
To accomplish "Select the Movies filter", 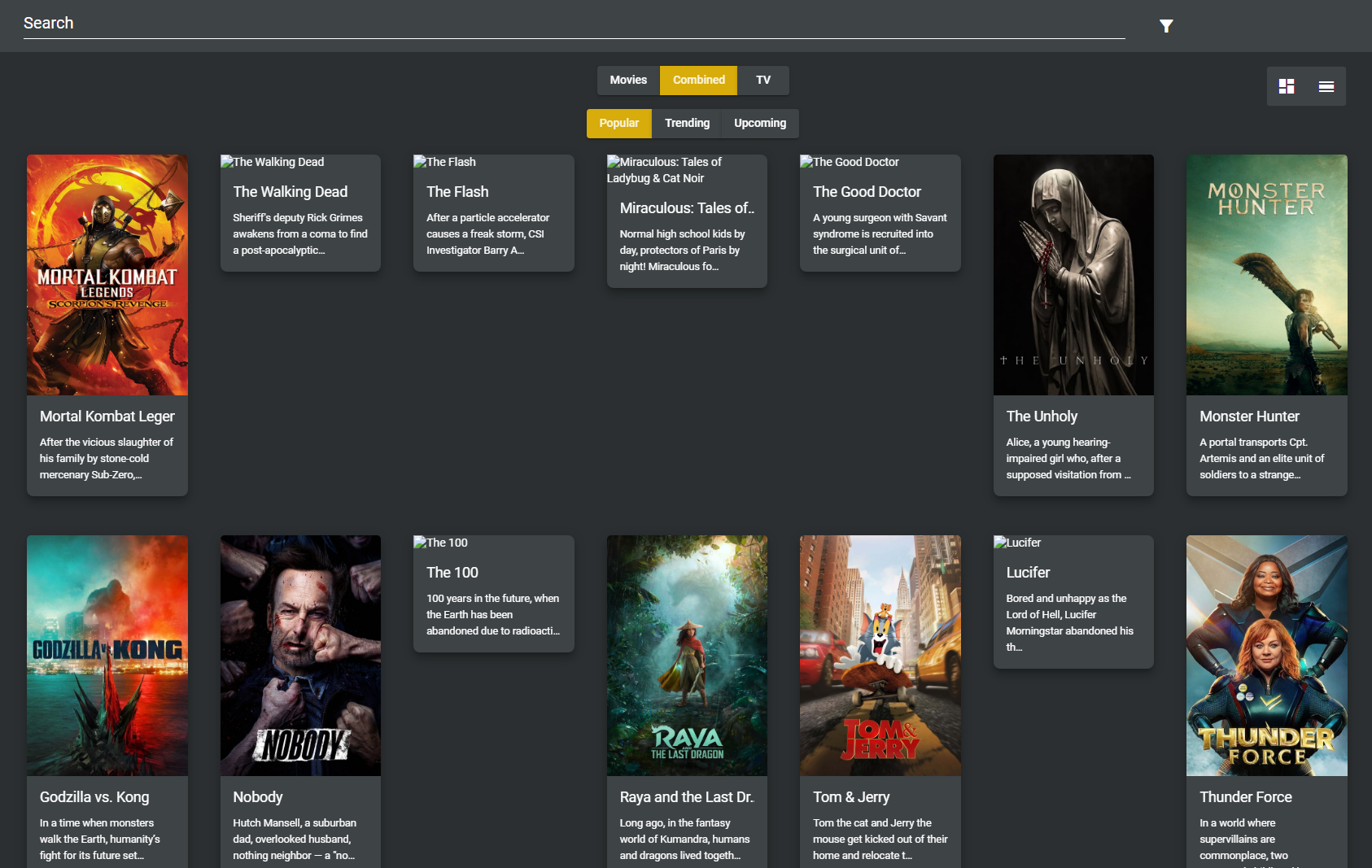I will pos(627,80).
